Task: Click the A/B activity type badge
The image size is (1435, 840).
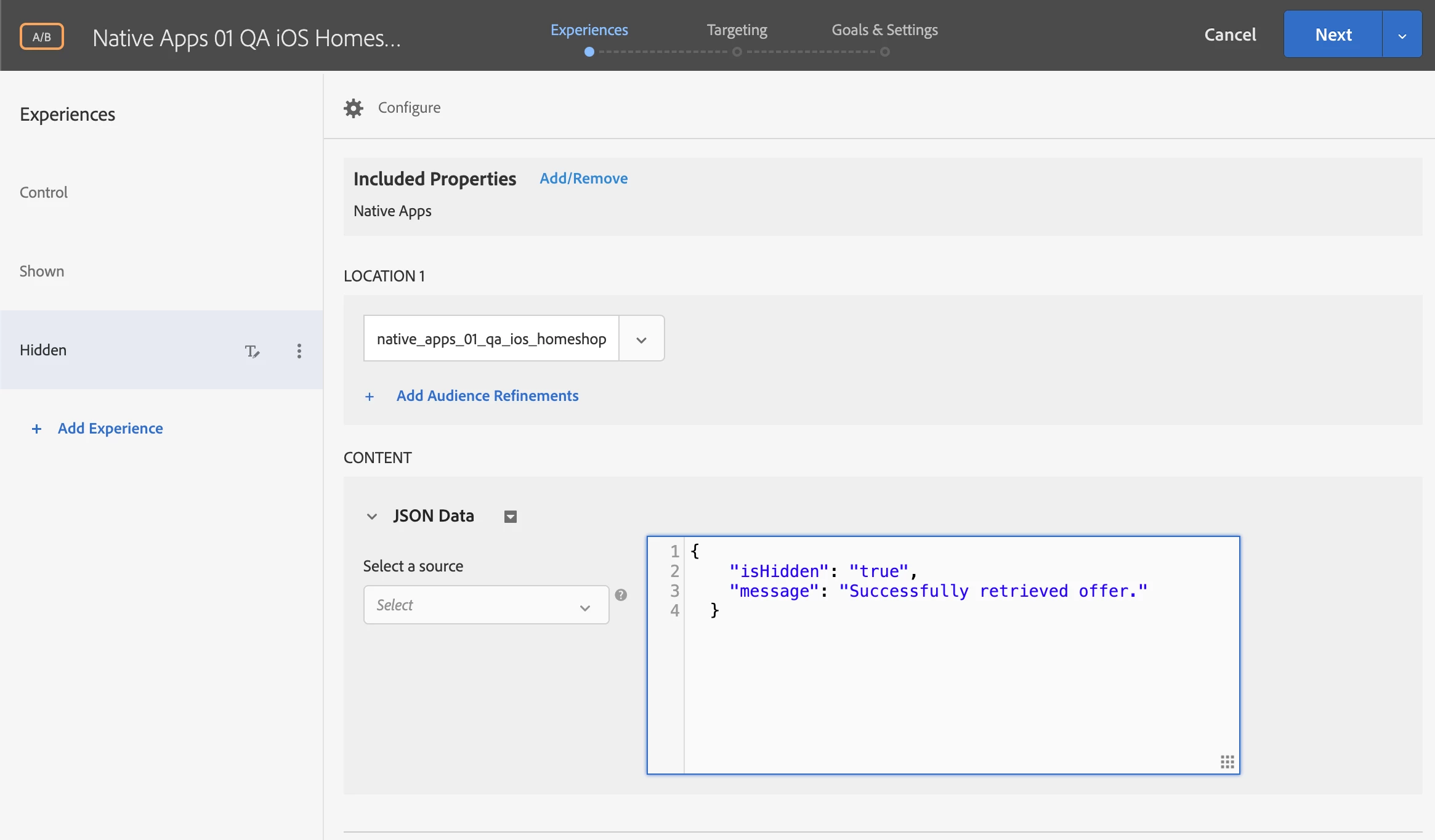Action: point(42,36)
